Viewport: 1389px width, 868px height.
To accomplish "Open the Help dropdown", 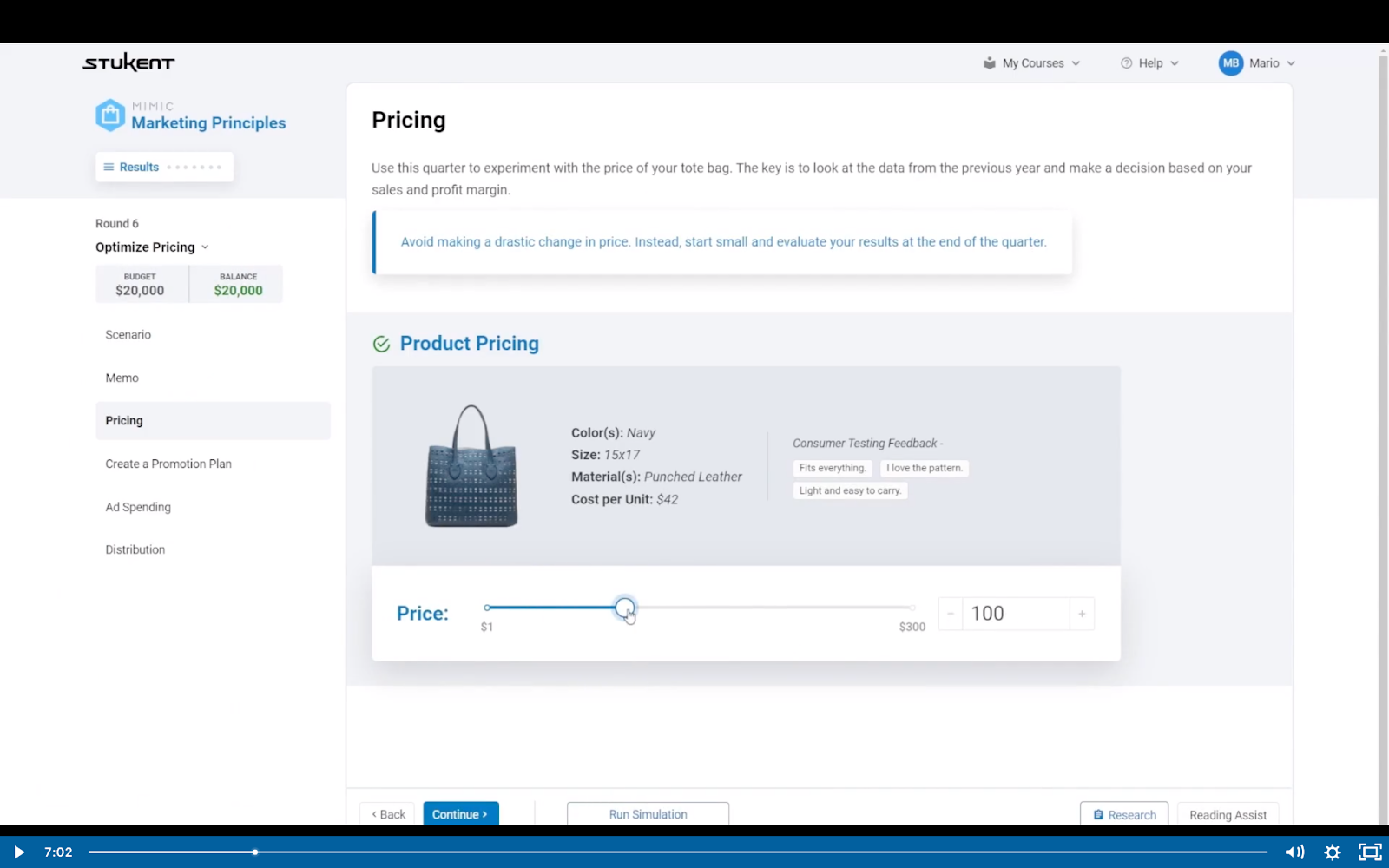I will (1150, 63).
